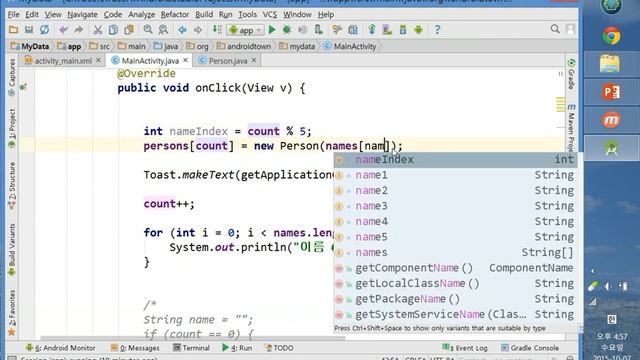
Task: Run the app with the green play icon
Action: pos(272,30)
